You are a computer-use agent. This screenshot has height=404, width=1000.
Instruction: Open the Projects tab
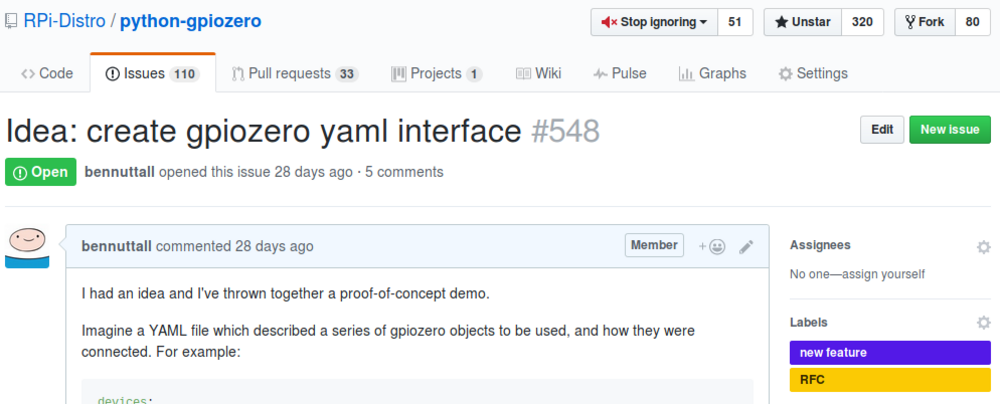436,73
